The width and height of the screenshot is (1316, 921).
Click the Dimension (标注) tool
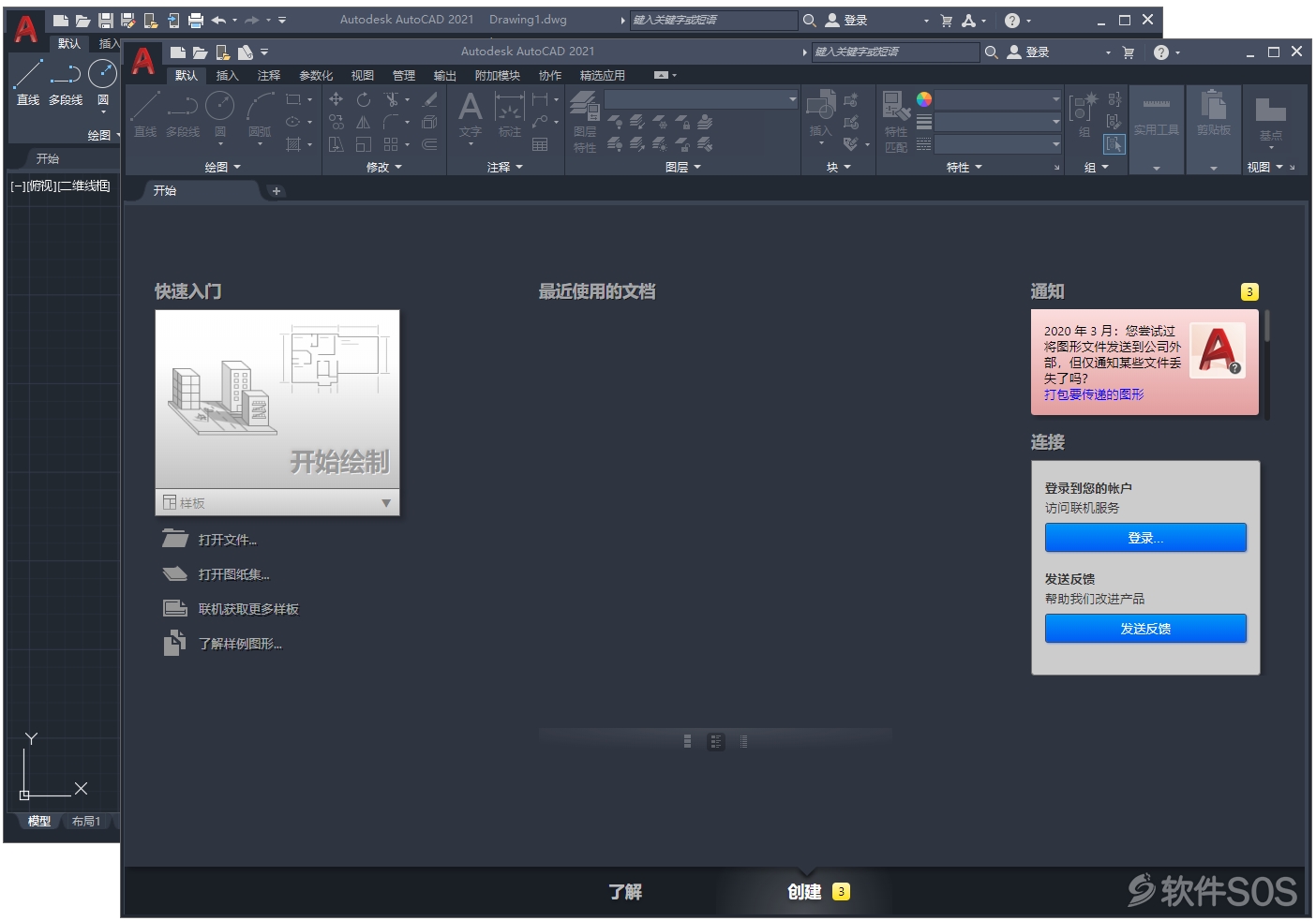pyautogui.click(x=509, y=116)
